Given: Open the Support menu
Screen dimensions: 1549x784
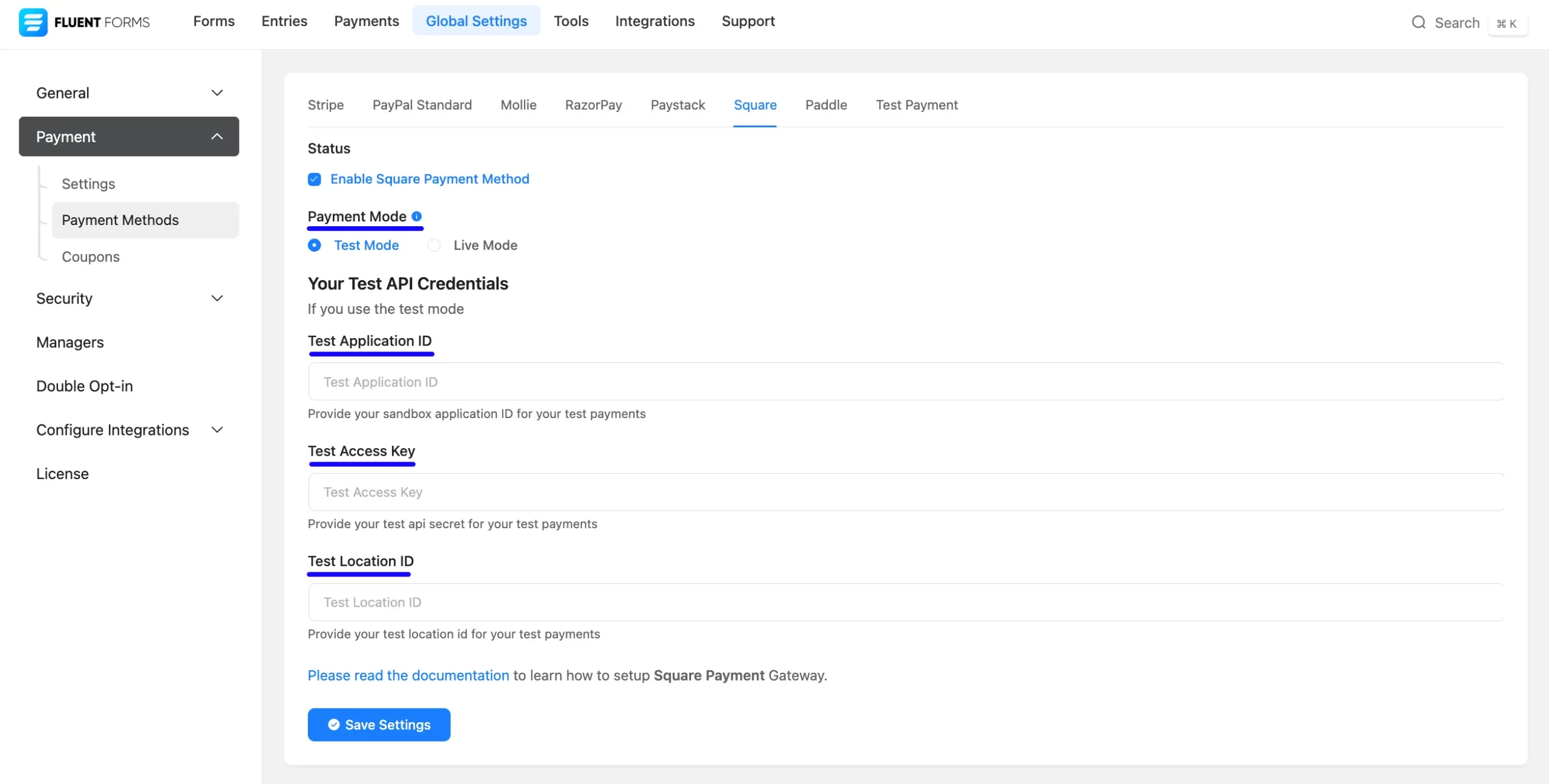Looking at the screenshot, I should [x=748, y=21].
